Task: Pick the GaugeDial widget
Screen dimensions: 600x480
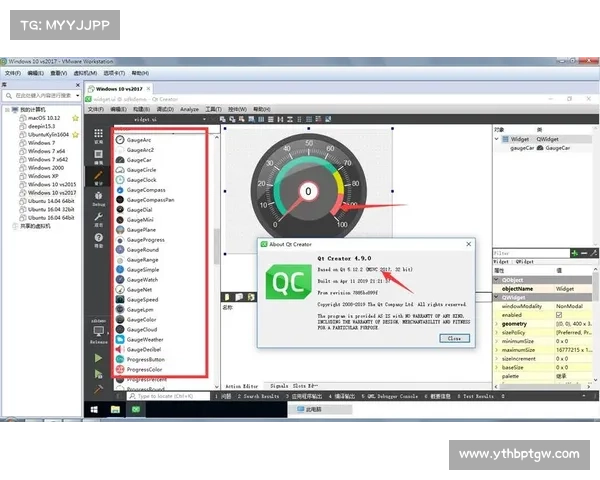Action: point(139,210)
